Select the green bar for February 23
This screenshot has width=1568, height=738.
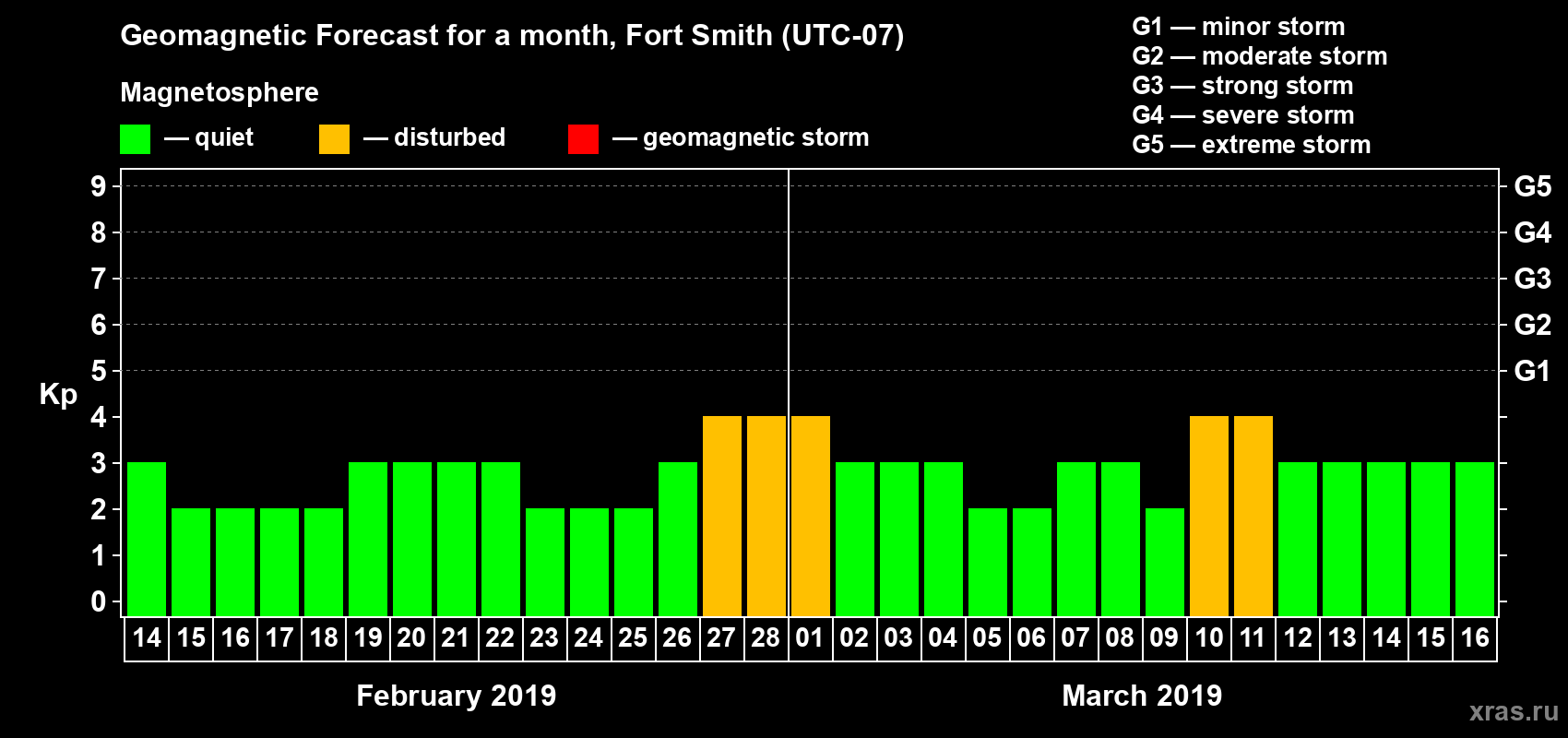coord(545,562)
